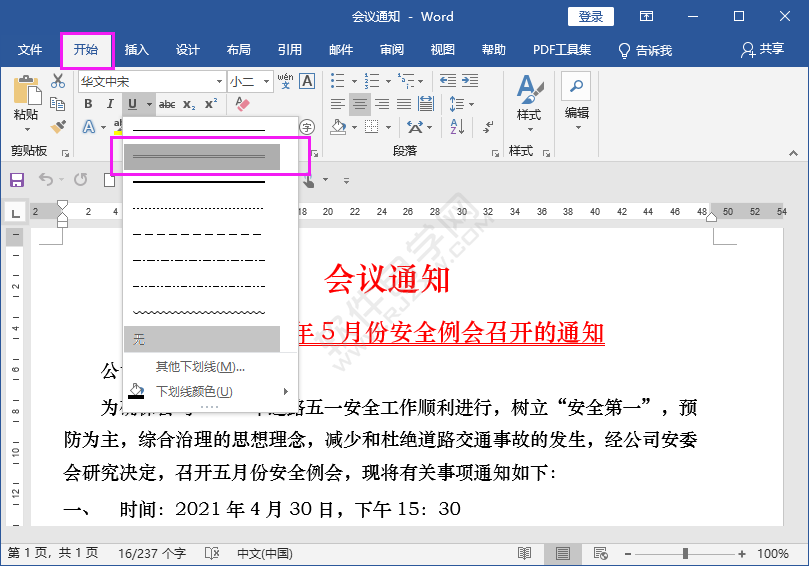Open the shading color dropdown arrow
The width and height of the screenshot is (809, 566).
(354, 127)
